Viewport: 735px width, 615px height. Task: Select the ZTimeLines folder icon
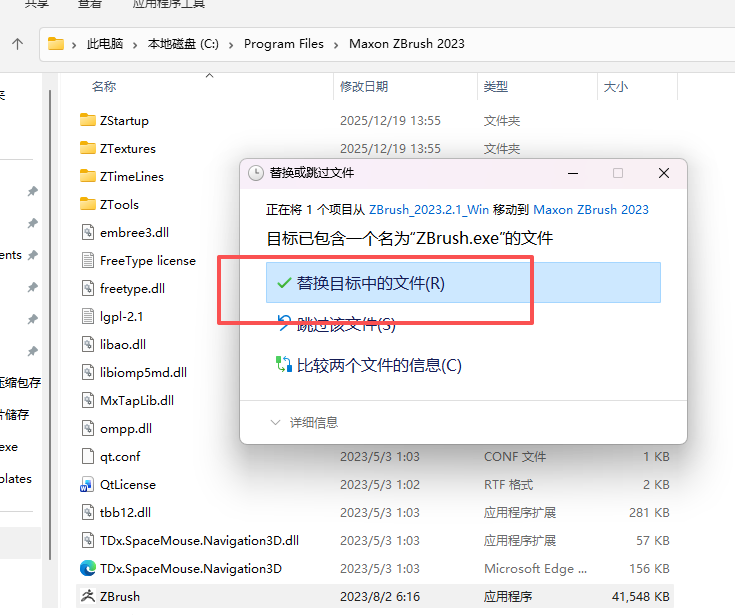point(88,176)
